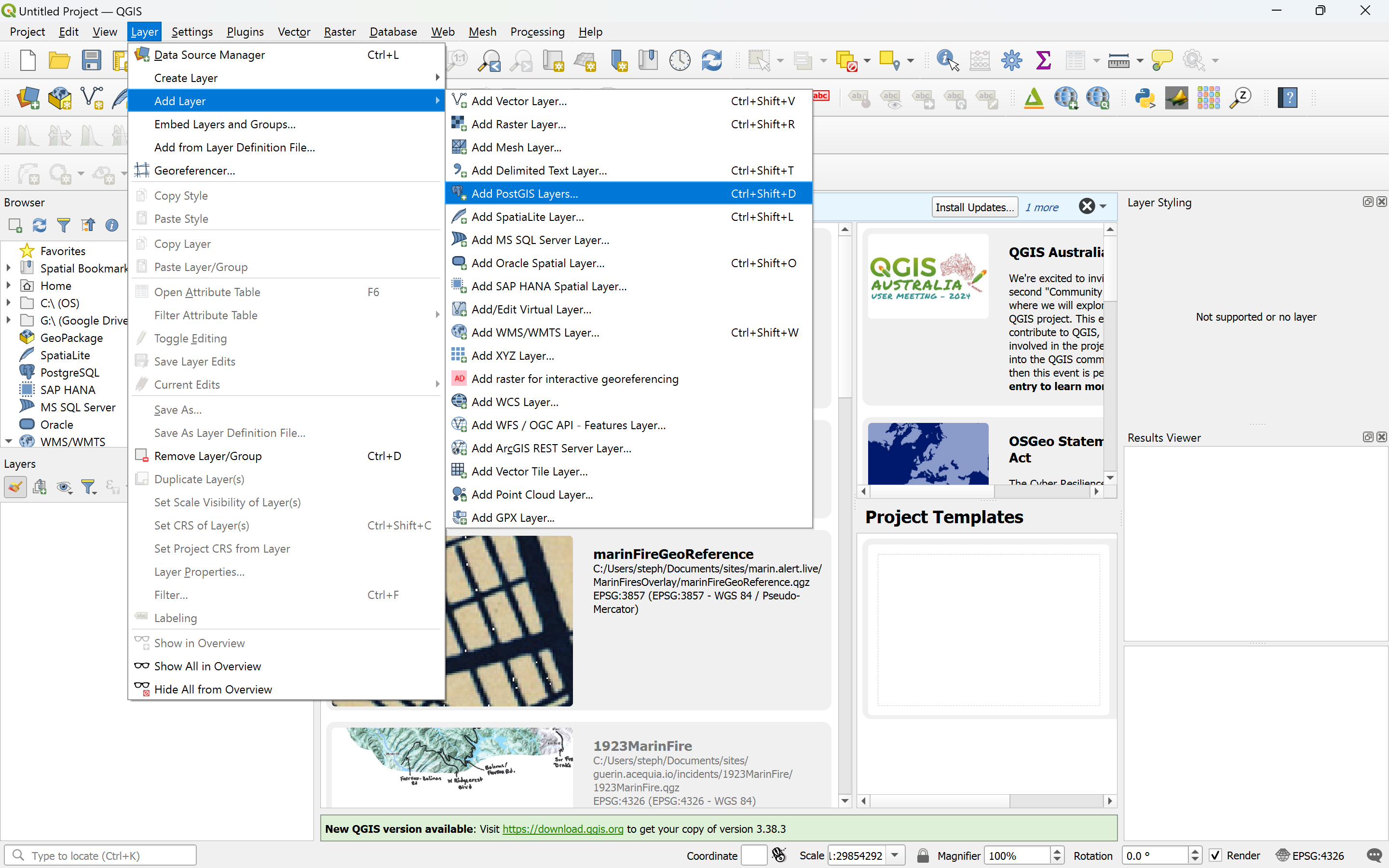Click the Save Project disk icon
This screenshot has height=868, width=1389.
(x=91, y=60)
